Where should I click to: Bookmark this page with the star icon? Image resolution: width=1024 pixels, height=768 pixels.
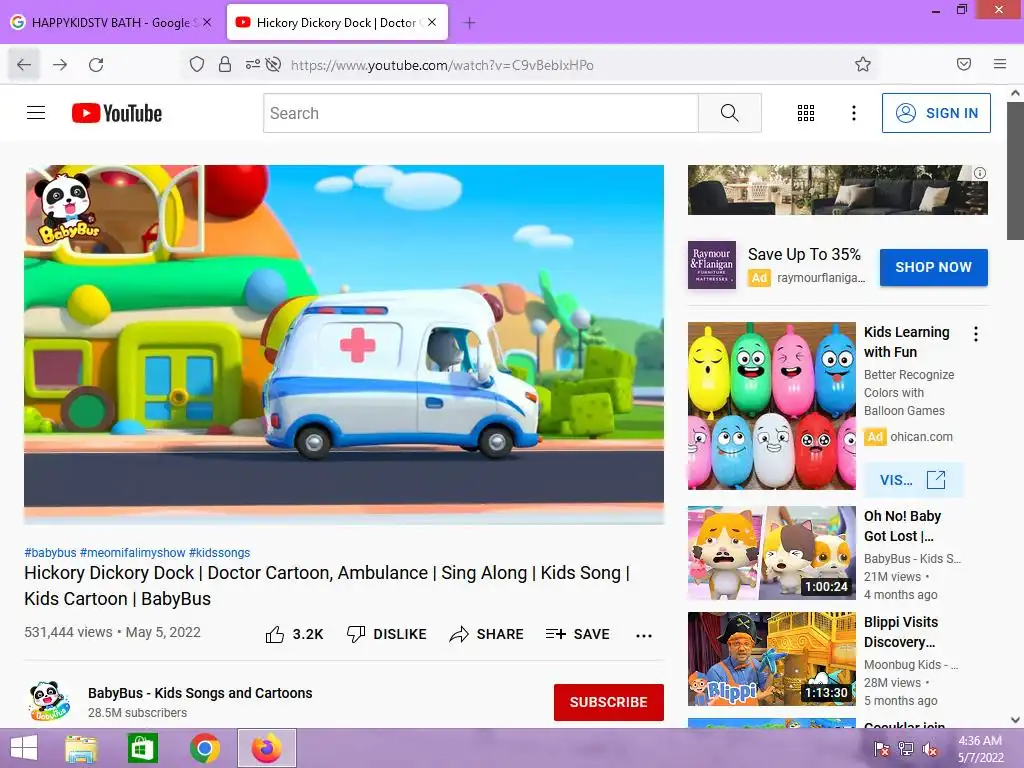tap(863, 65)
